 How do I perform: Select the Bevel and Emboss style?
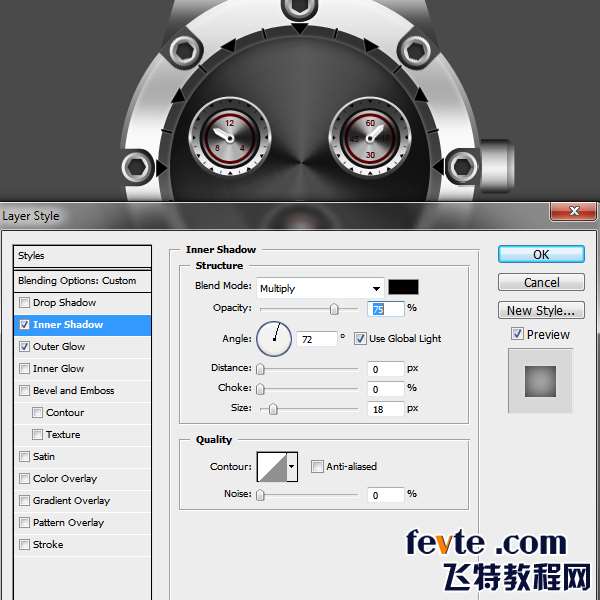click(x=73, y=391)
